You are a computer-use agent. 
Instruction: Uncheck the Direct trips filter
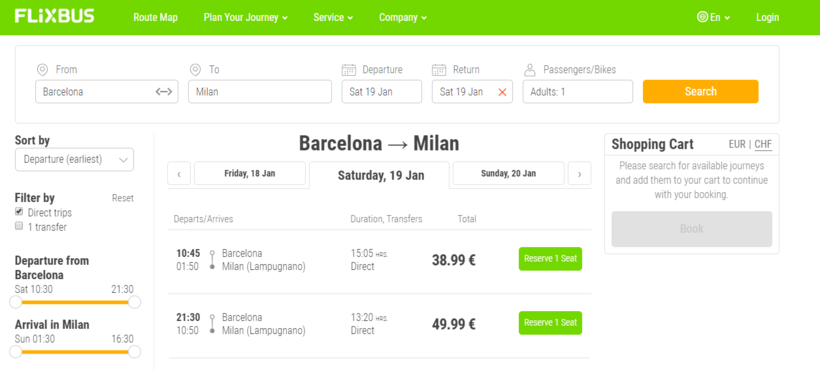click(19, 212)
